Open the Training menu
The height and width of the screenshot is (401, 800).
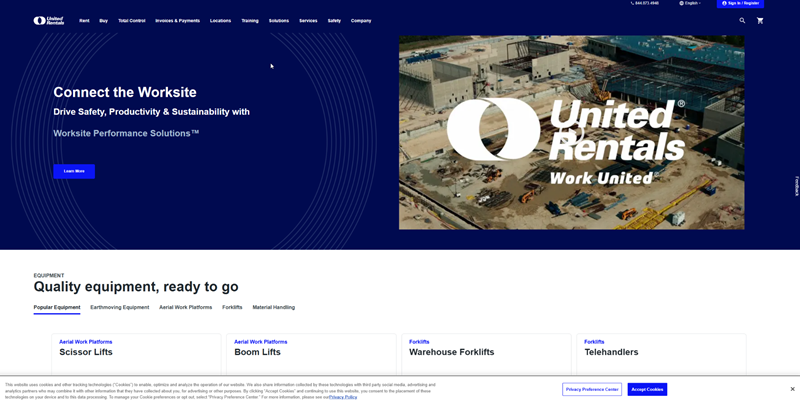coord(250,21)
